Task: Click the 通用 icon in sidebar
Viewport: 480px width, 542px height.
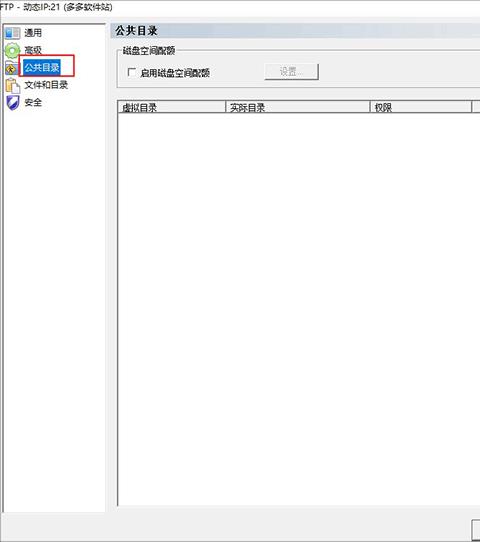Action: pos(13,33)
